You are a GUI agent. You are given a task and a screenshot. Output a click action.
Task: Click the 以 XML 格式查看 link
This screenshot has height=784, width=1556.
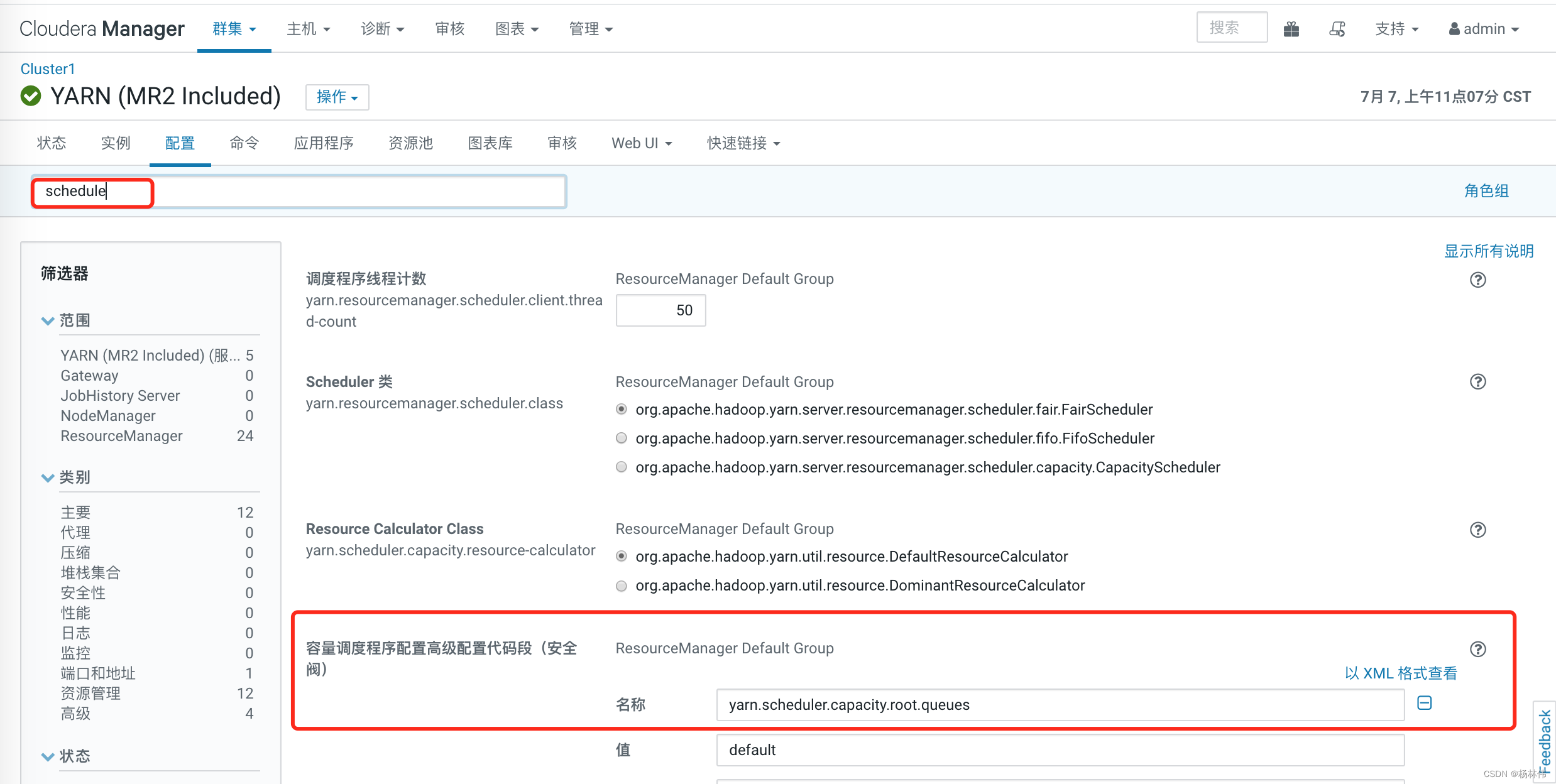(x=1400, y=673)
